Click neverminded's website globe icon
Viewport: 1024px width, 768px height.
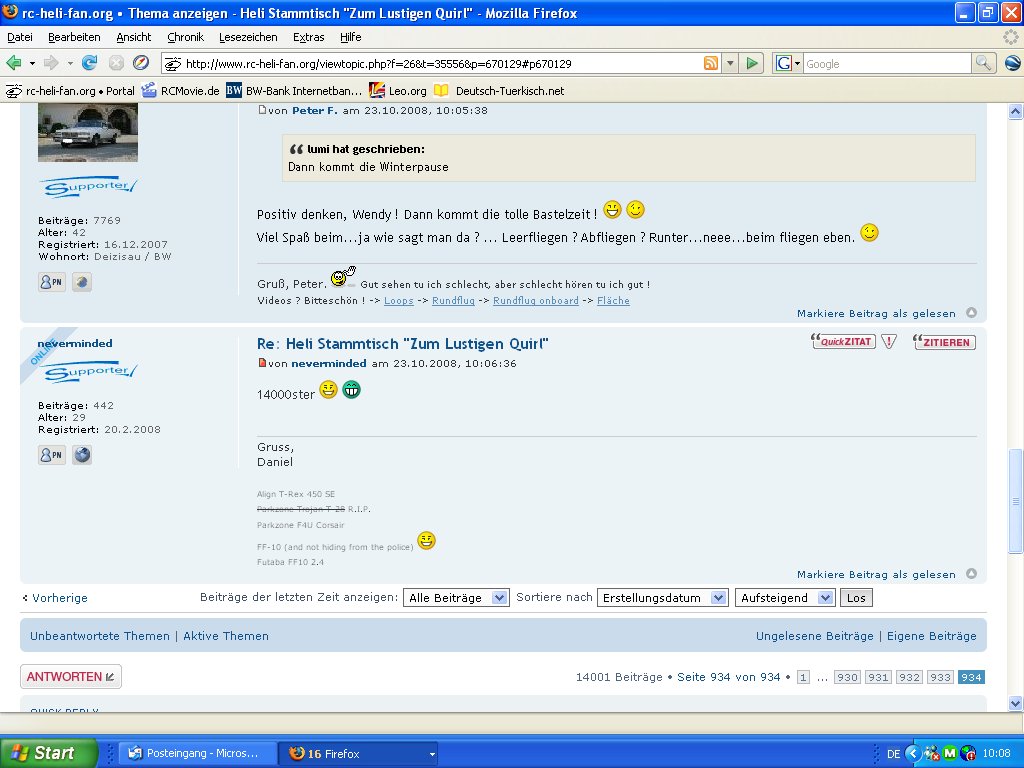coord(82,455)
